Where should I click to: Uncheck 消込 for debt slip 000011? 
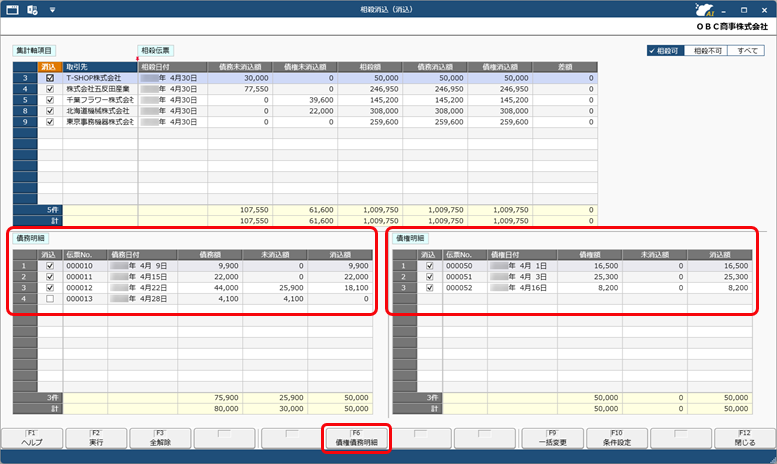point(50,277)
